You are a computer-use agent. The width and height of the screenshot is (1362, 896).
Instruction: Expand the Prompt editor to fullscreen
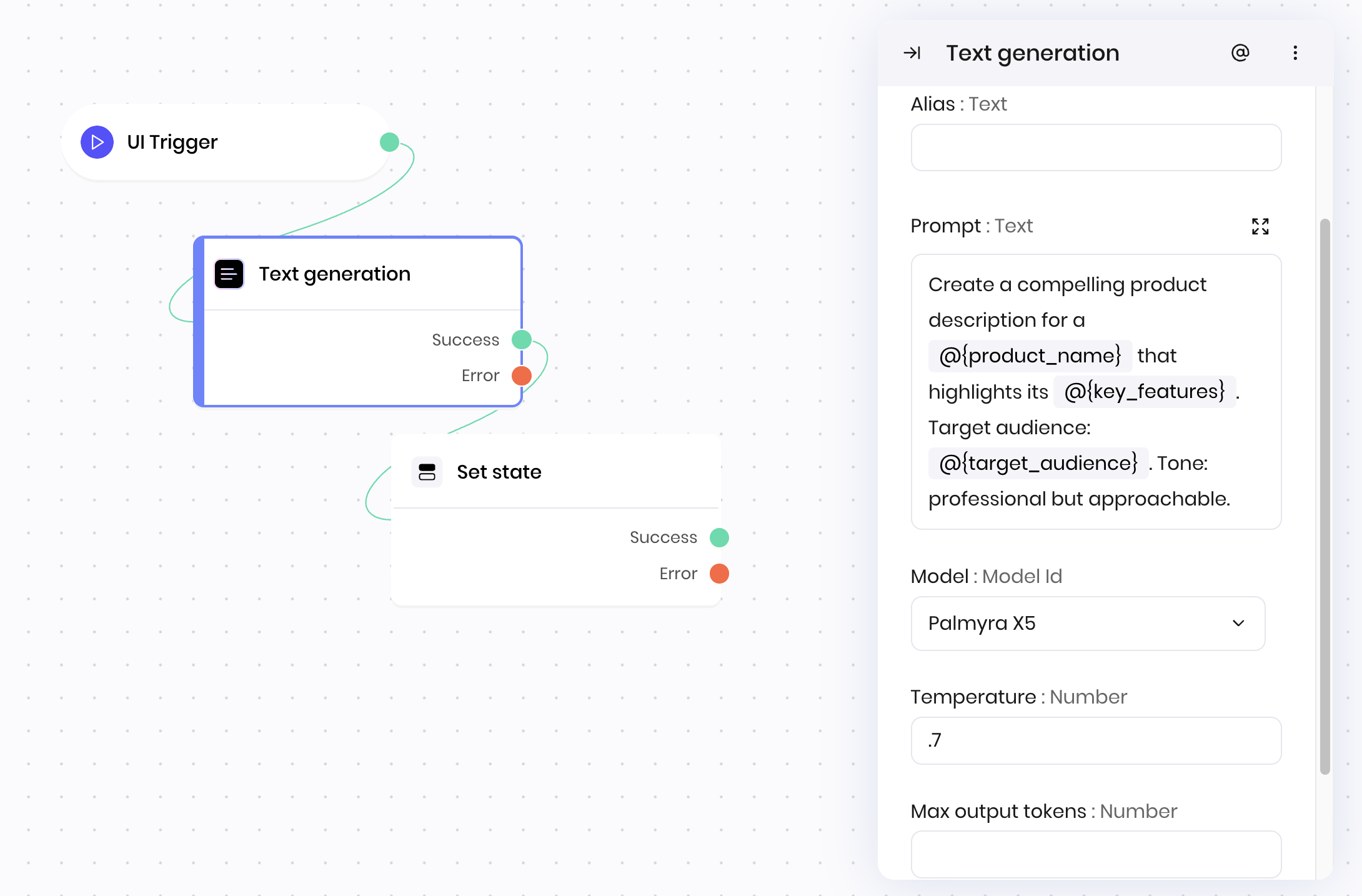(x=1260, y=226)
